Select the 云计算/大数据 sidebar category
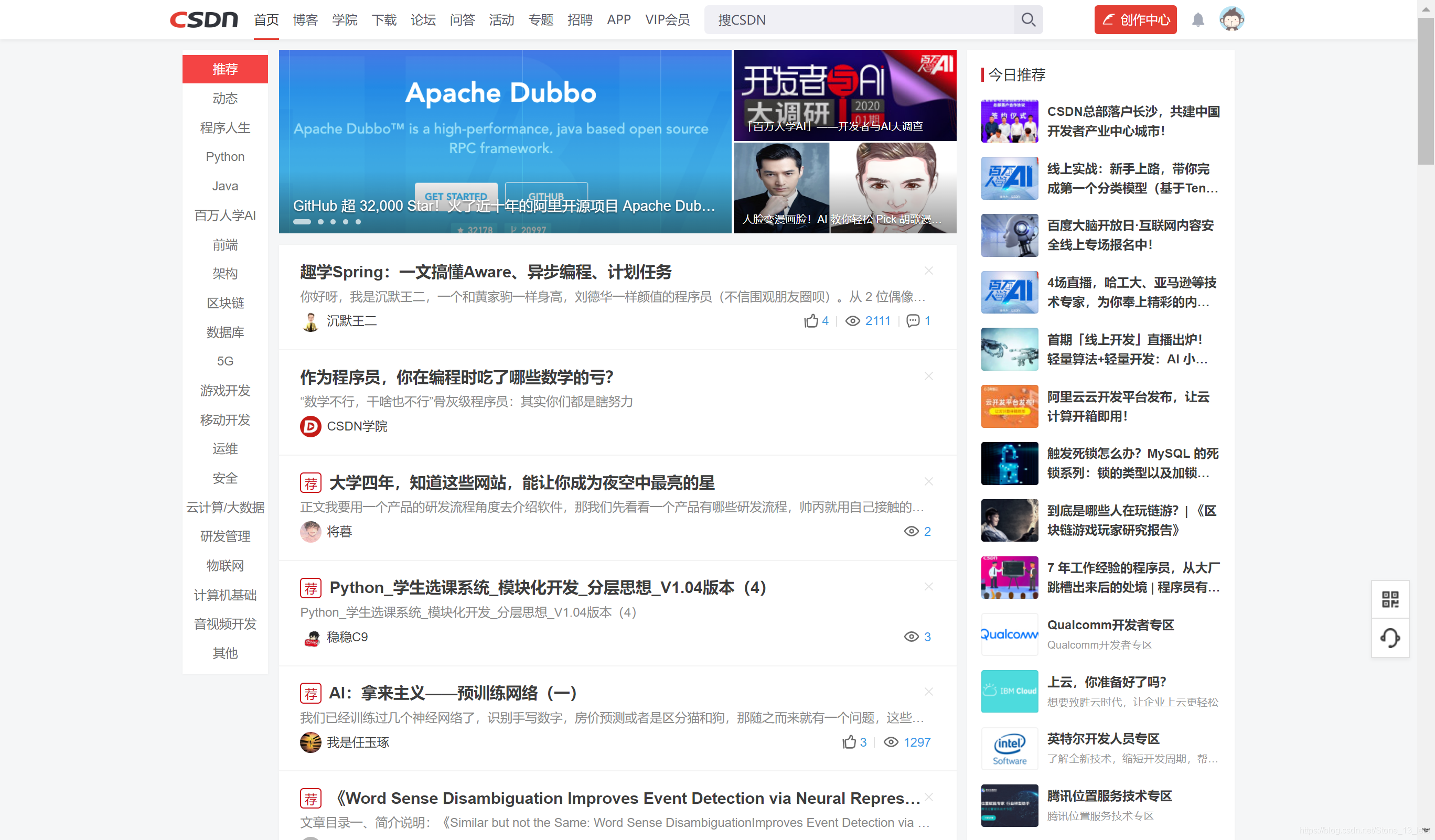The width and height of the screenshot is (1435, 840). [225, 507]
